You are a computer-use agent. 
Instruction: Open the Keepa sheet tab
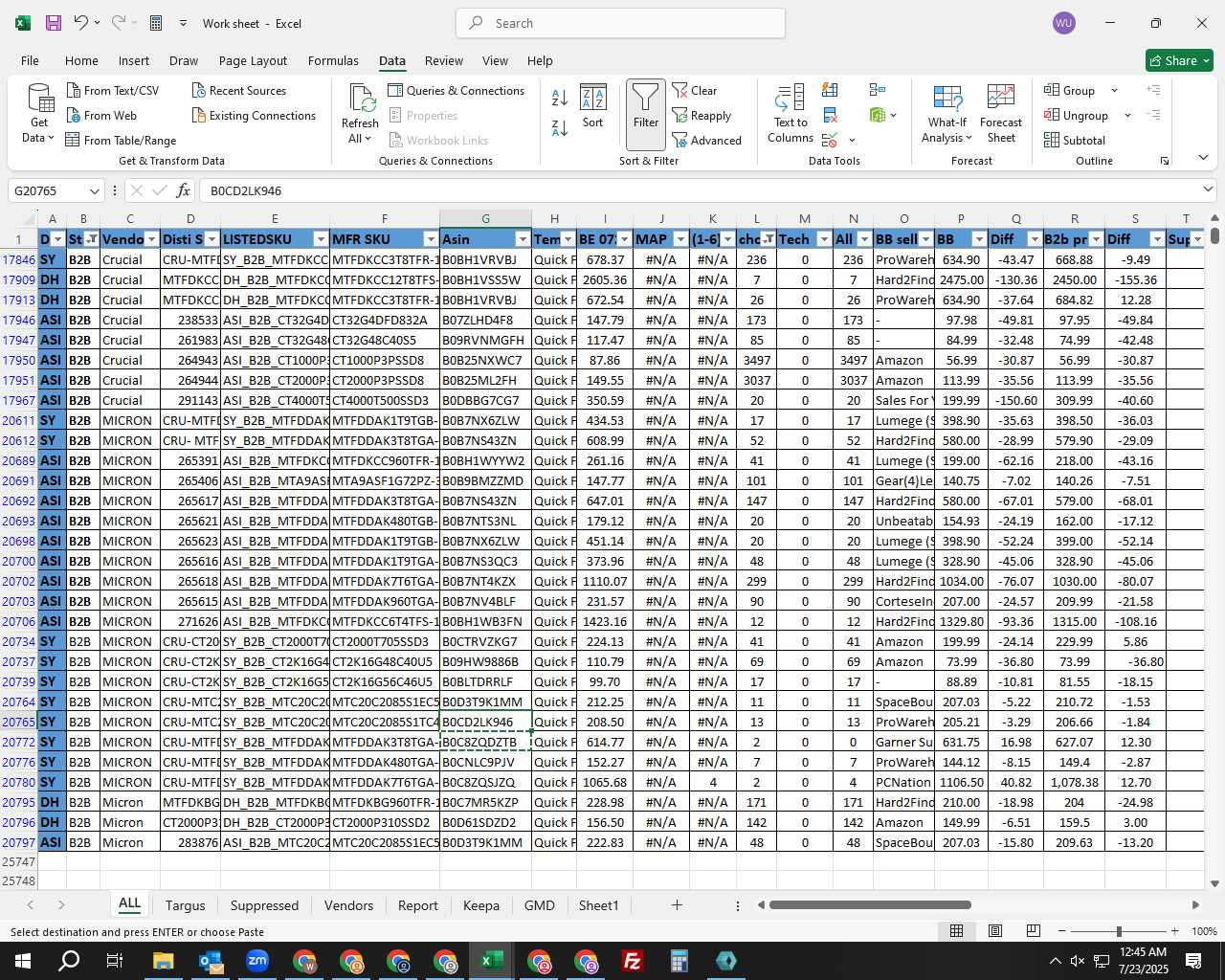pyautogui.click(x=481, y=905)
